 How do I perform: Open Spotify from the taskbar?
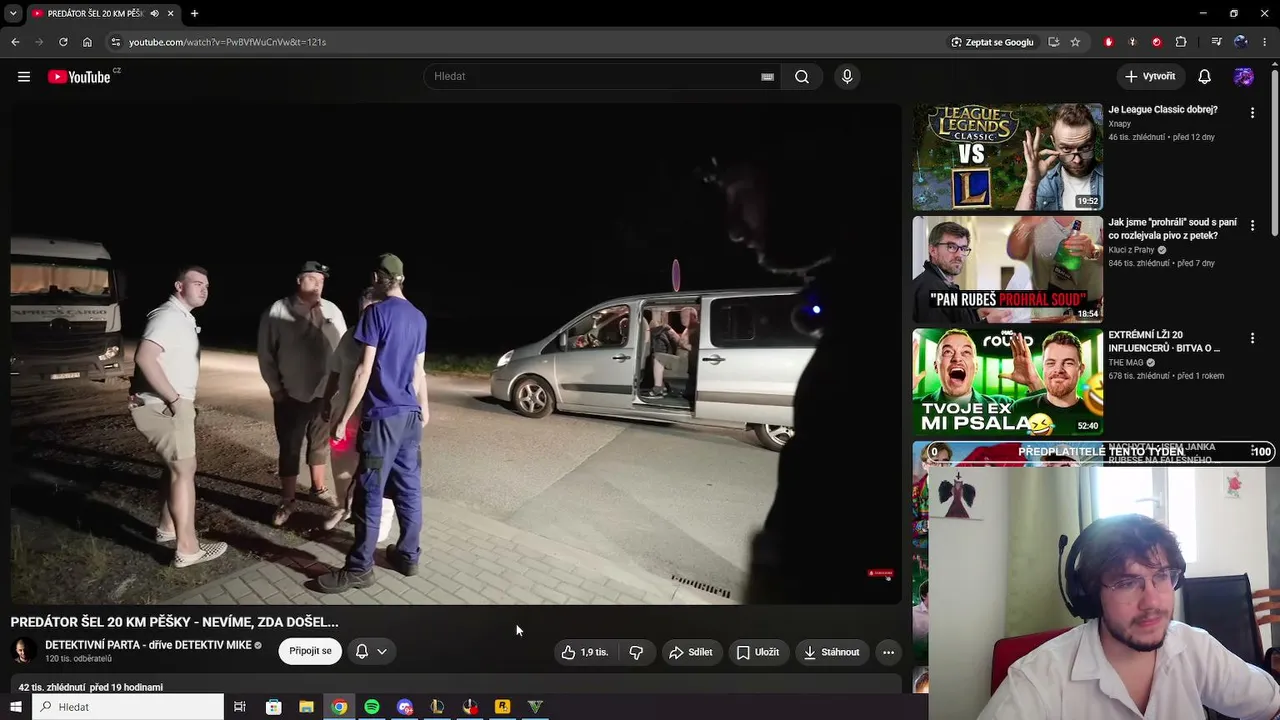(372, 707)
